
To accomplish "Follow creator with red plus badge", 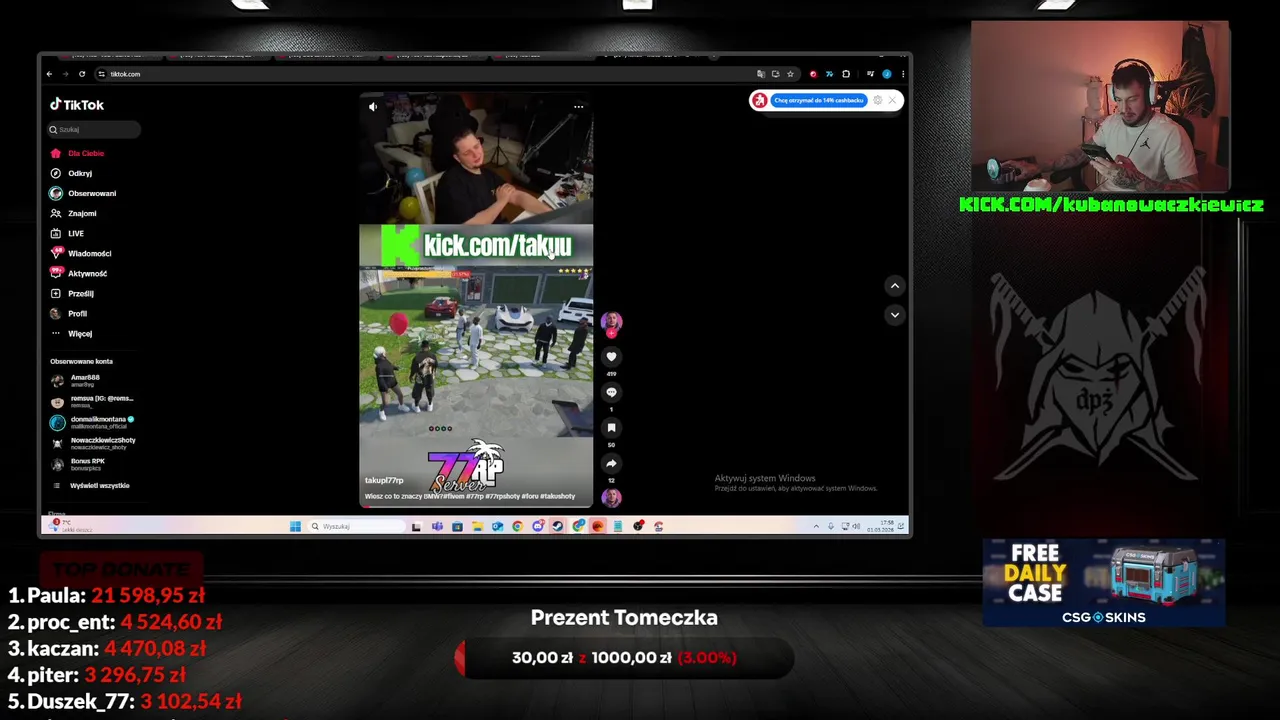I will click(611, 333).
